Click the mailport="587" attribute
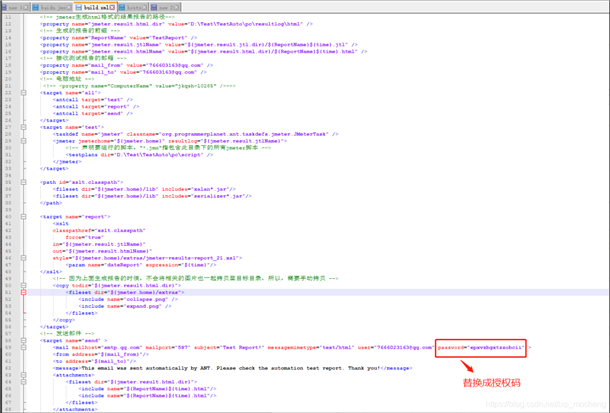This screenshot has height=413, width=610. 168,347
